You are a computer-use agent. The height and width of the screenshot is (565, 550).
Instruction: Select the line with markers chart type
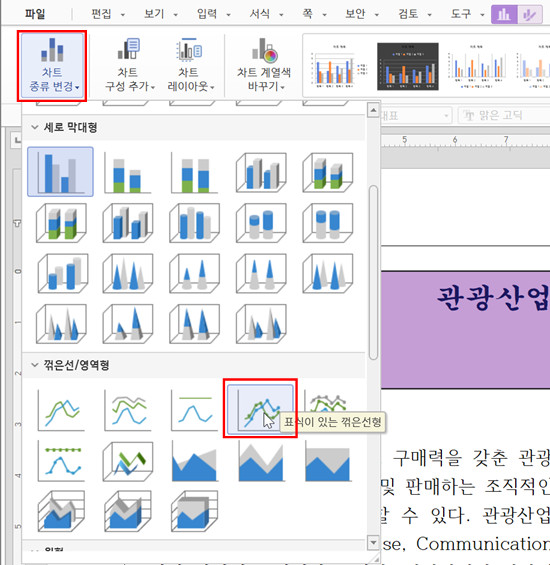pyautogui.click(x=260, y=408)
